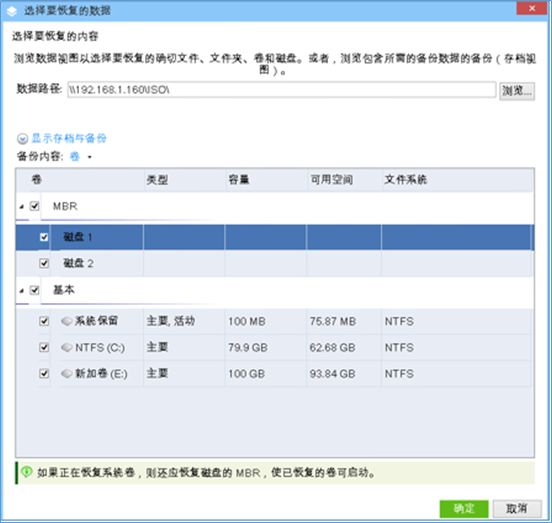The height and width of the screenshot is (523, 552).
Task: Click the disk icon beside NTFS (C:)
Action: 67,347
